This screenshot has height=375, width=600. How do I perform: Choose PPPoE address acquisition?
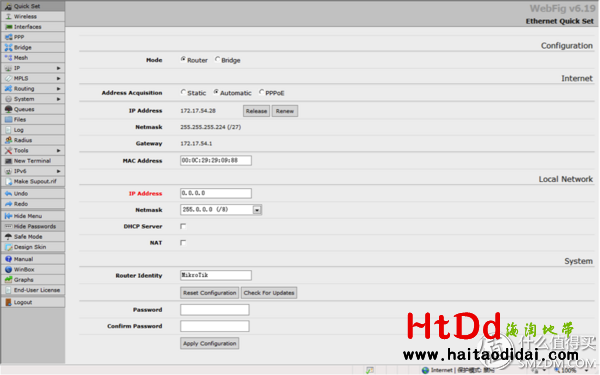click(261, 92)
